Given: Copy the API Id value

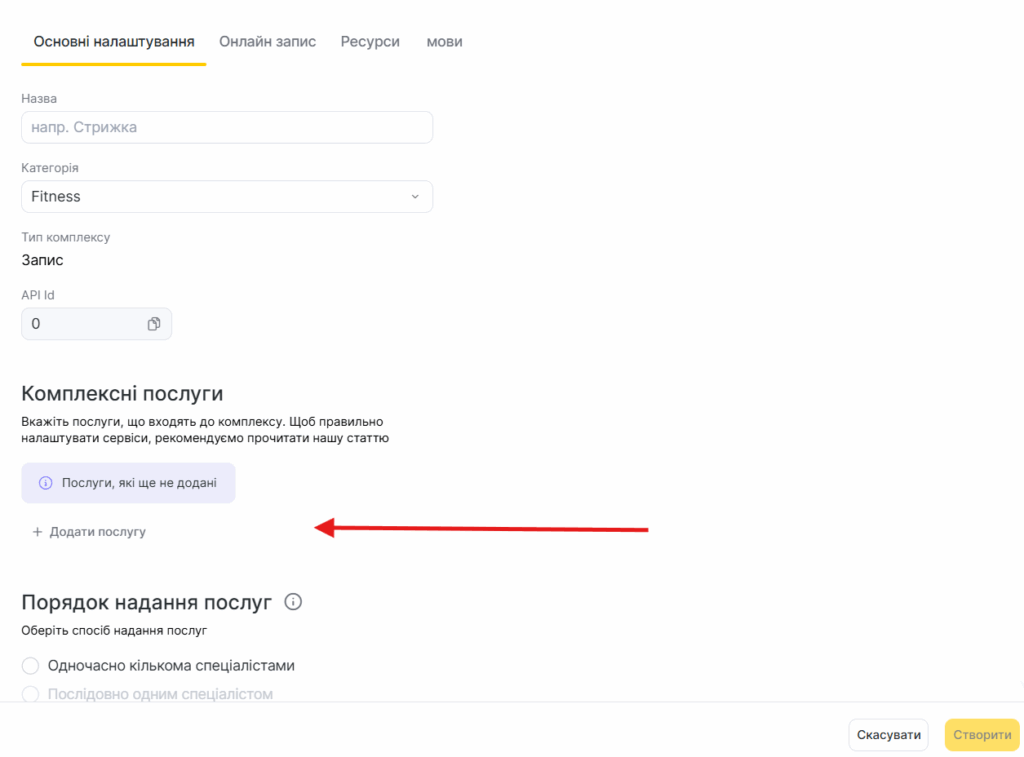Looking at the screenshot, I should pyautogui.click(x=154, y=324).
